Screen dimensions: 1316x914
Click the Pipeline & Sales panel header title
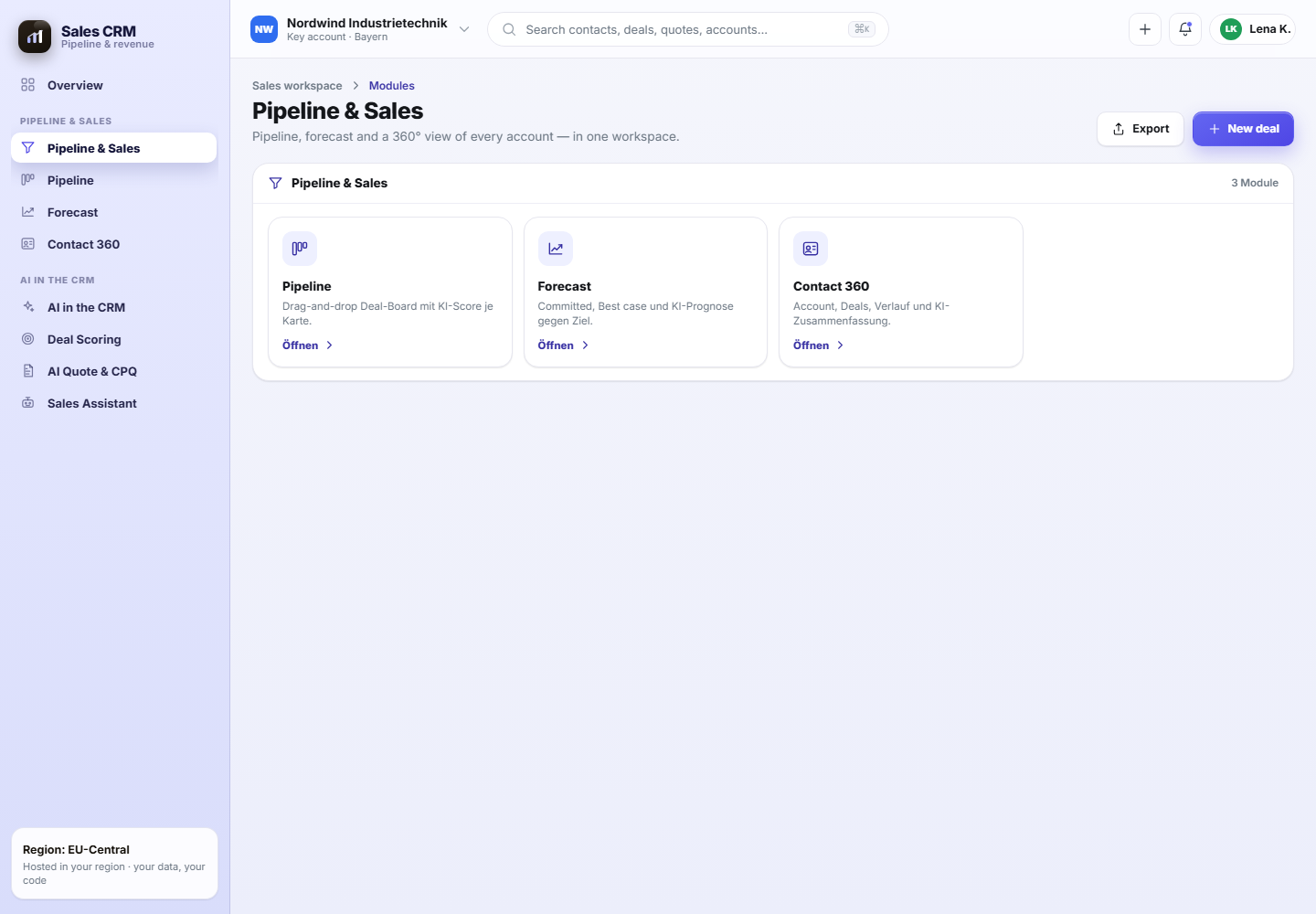coord(339,183)
